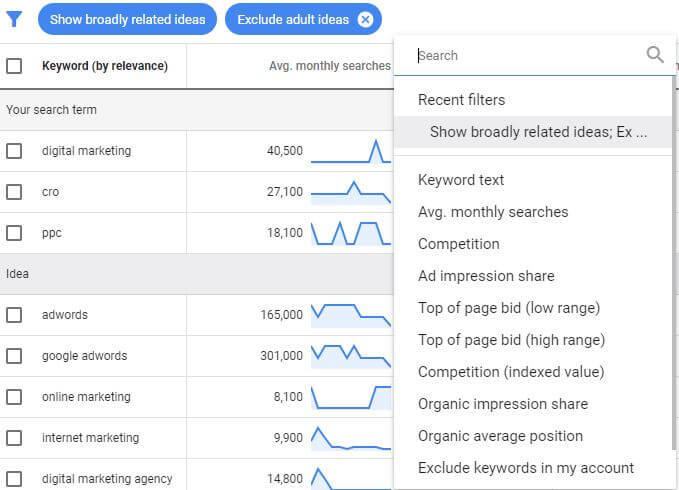679x490 pixels.
Task: Click keyword text 'ppc'
Action: (52, 234)
